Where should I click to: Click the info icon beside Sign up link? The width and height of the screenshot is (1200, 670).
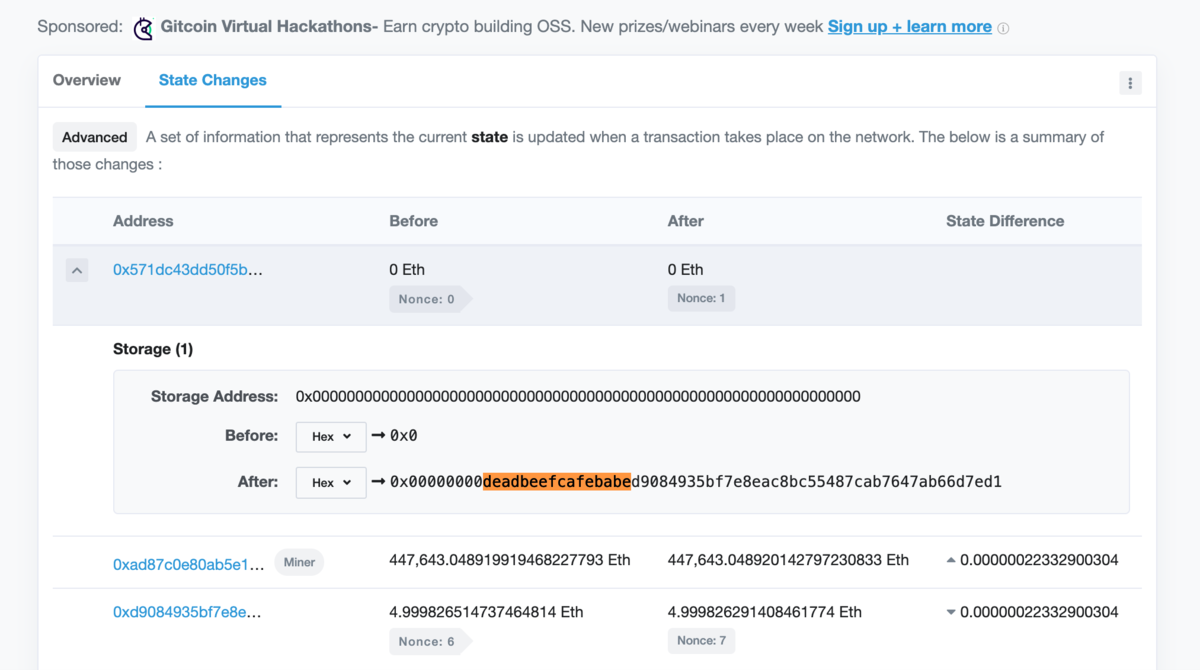pos(1003,27)
